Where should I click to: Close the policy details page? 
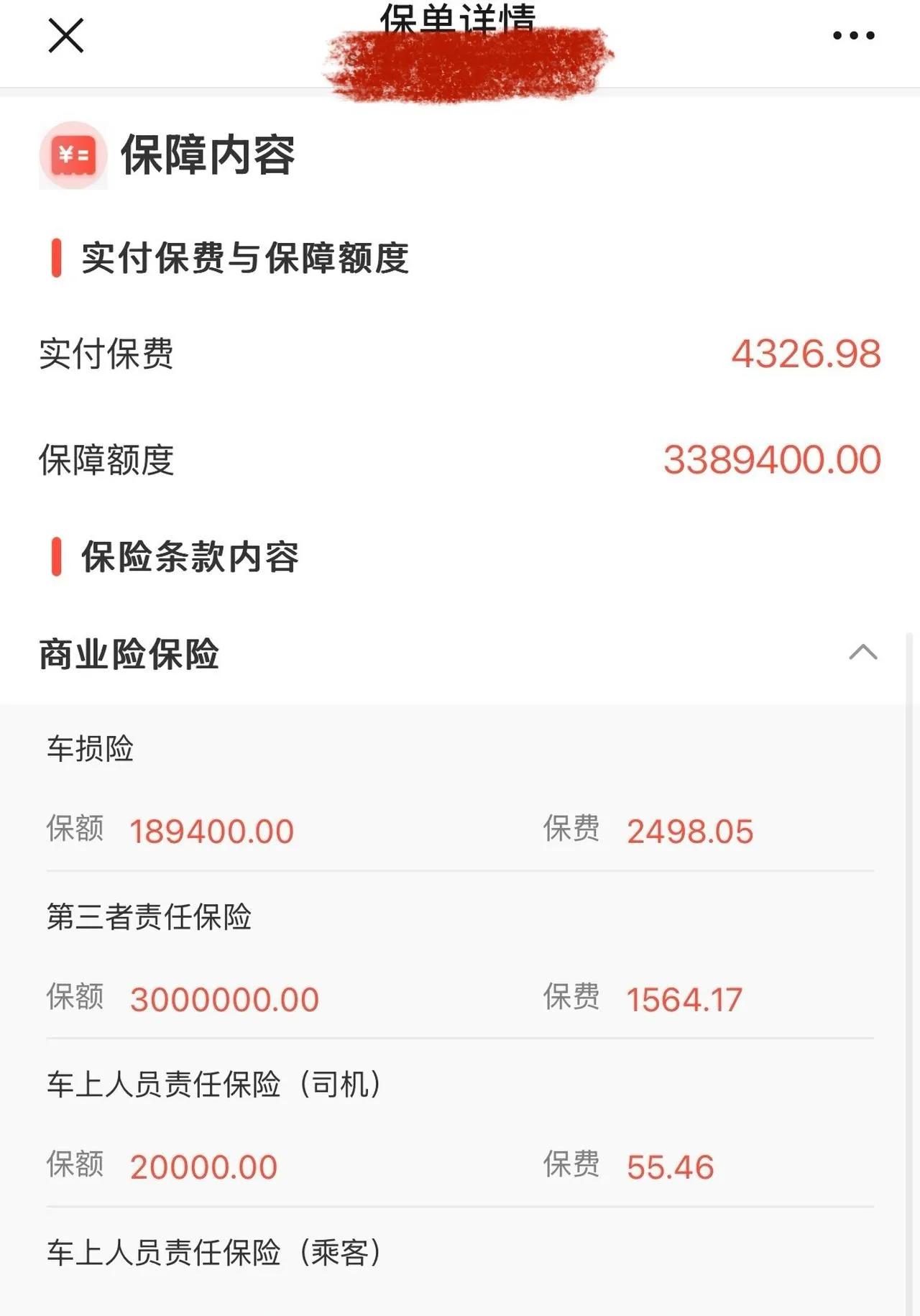(66, 36)
